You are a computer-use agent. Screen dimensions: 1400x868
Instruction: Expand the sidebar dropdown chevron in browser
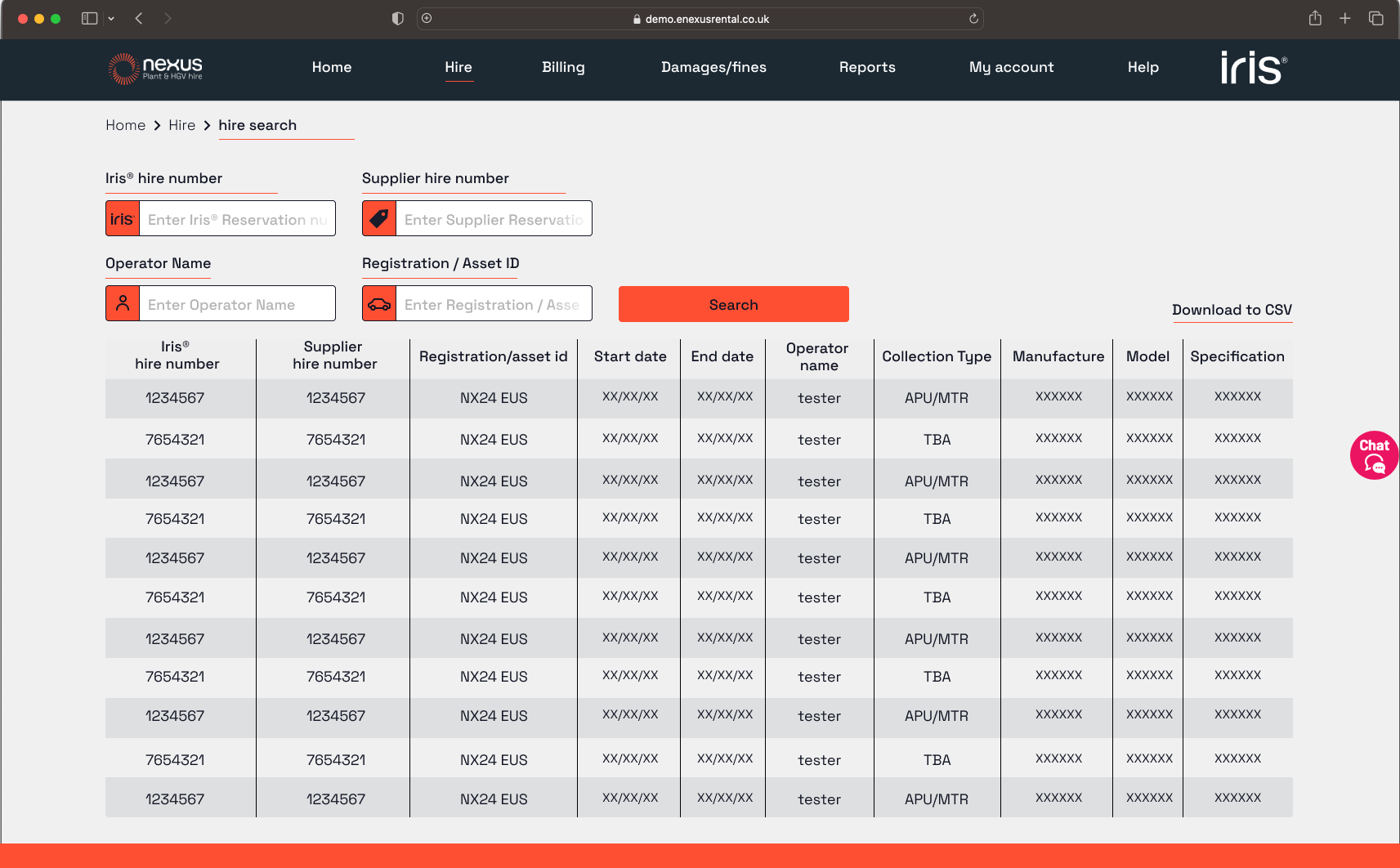(x=111, y=18)
